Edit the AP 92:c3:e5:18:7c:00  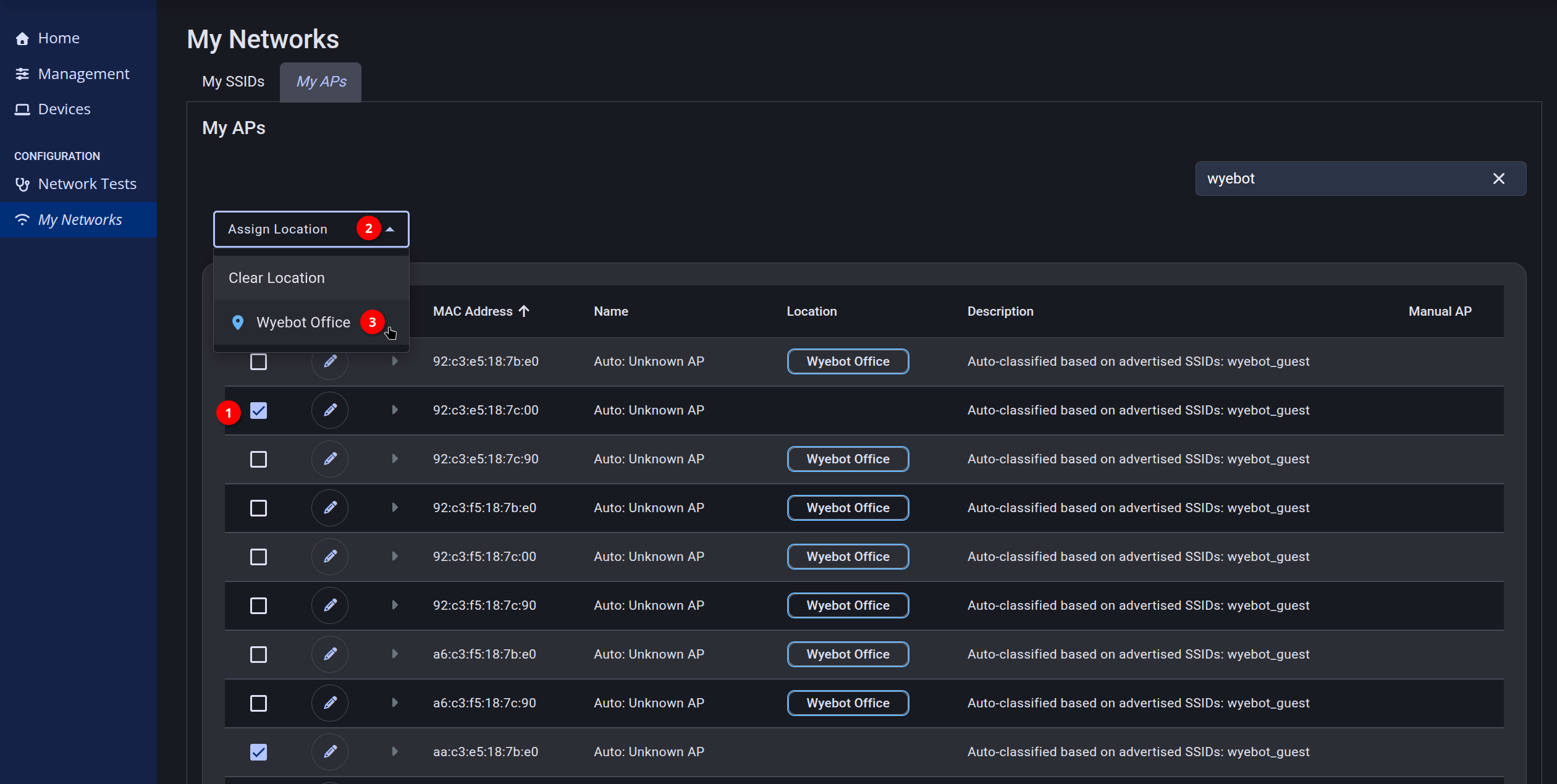[x=330, y=410]
